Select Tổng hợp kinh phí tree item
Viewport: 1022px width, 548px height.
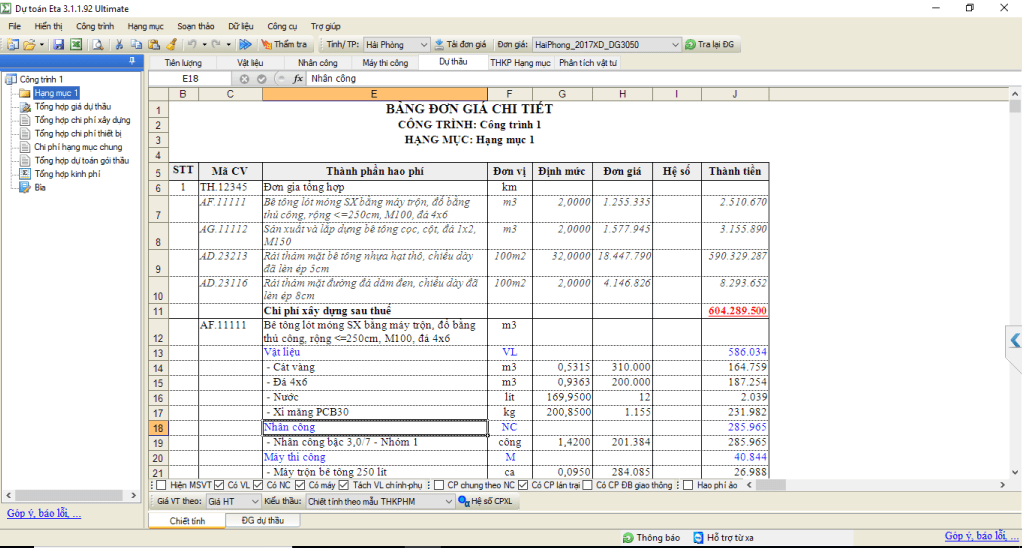click(67, 174)
